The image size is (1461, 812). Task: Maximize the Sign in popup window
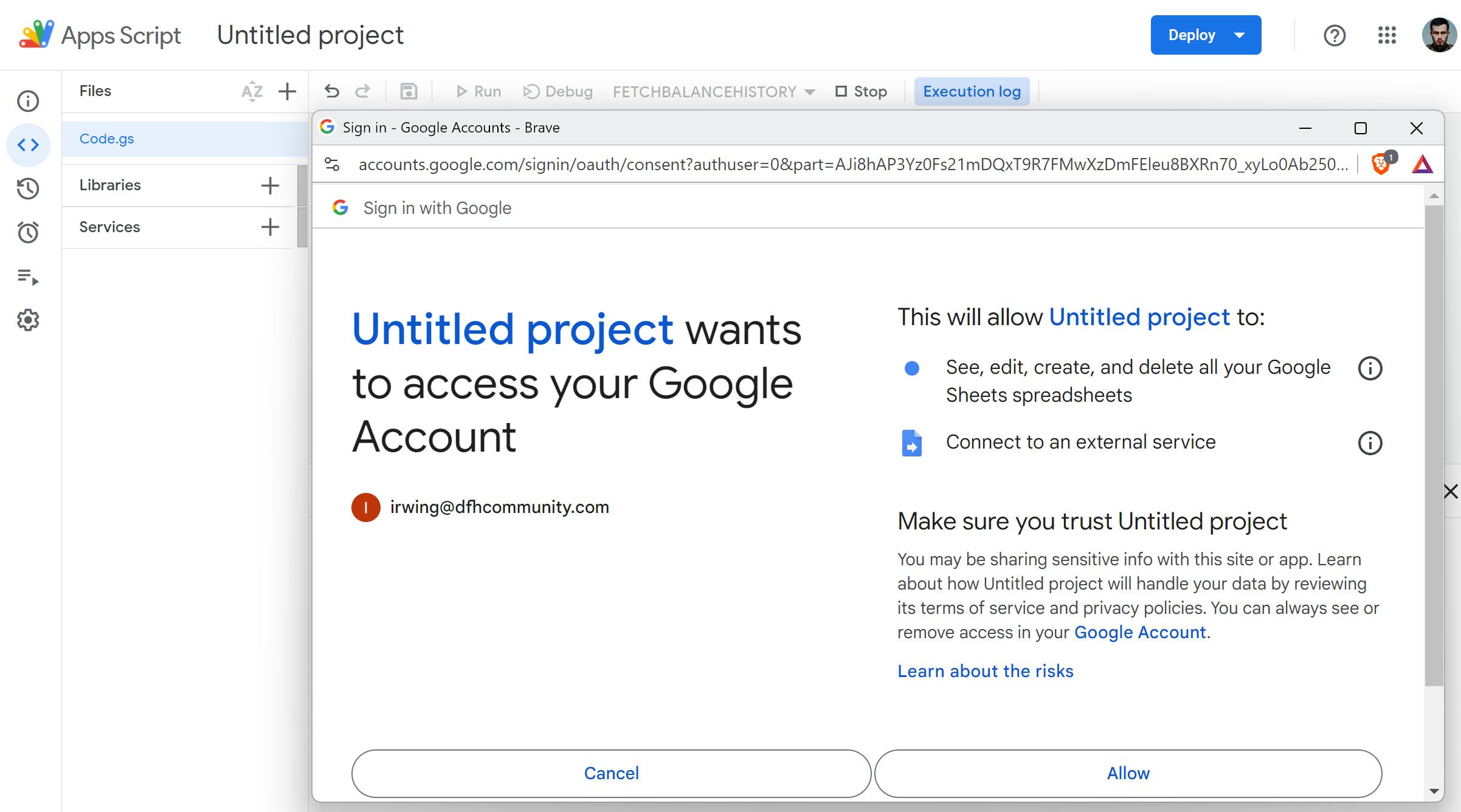(x=1361, y=128)
